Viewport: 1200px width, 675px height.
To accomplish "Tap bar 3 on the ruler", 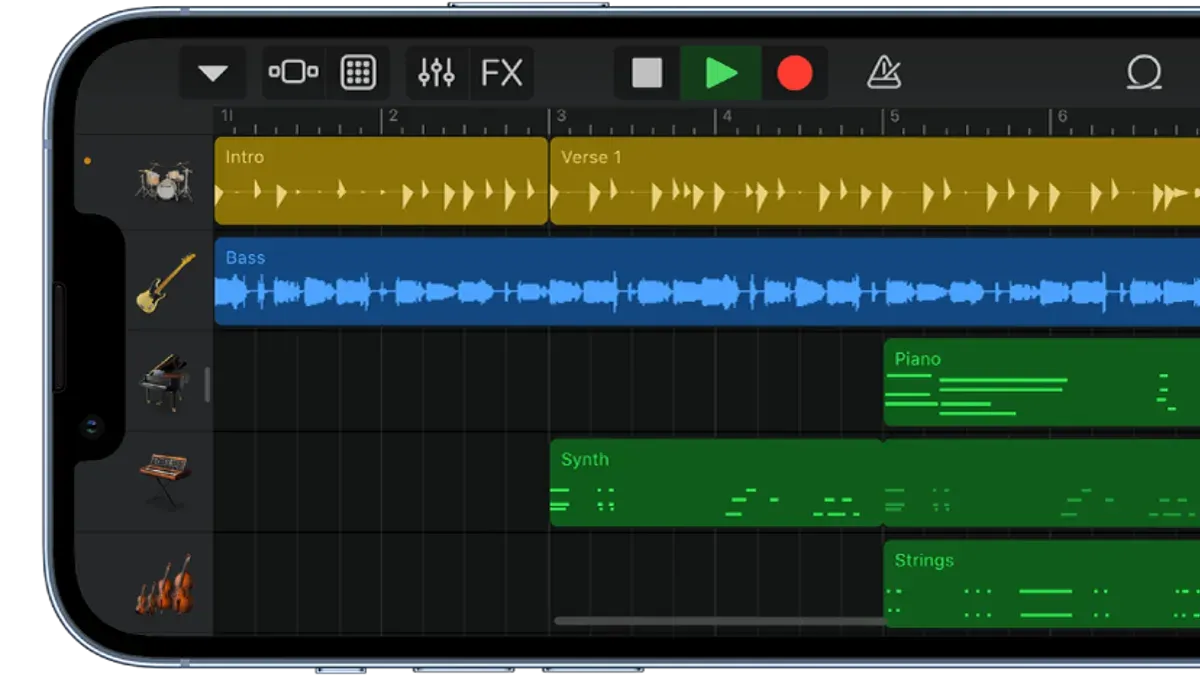I will (561, 116).
